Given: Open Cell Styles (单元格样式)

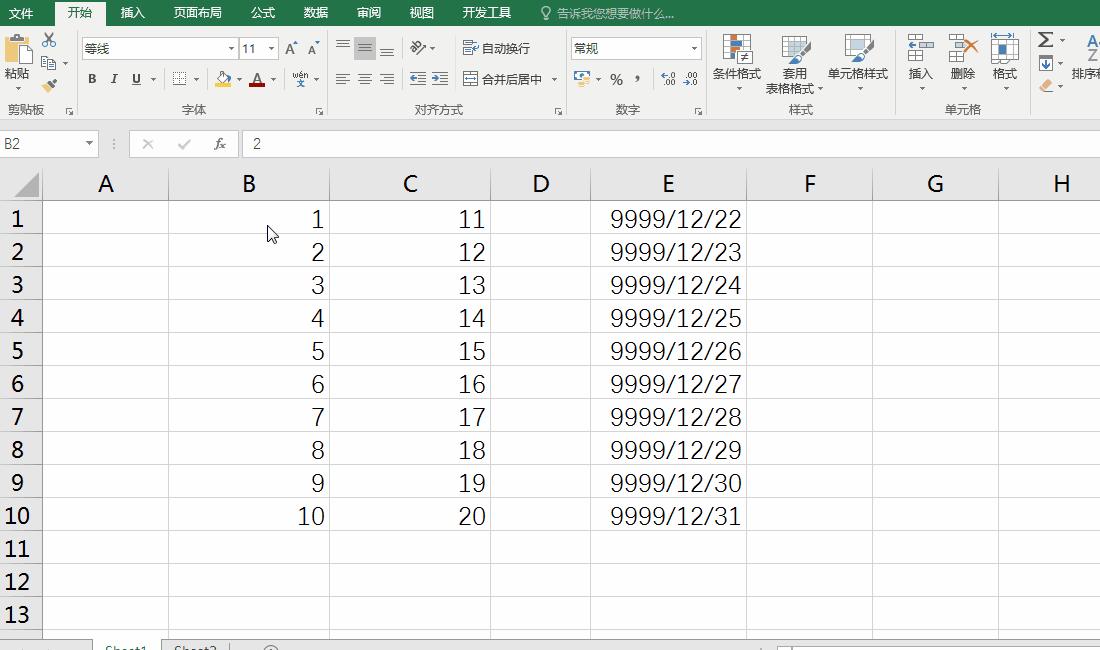Looking at the screenshot, I should click(x=858, y=63).
